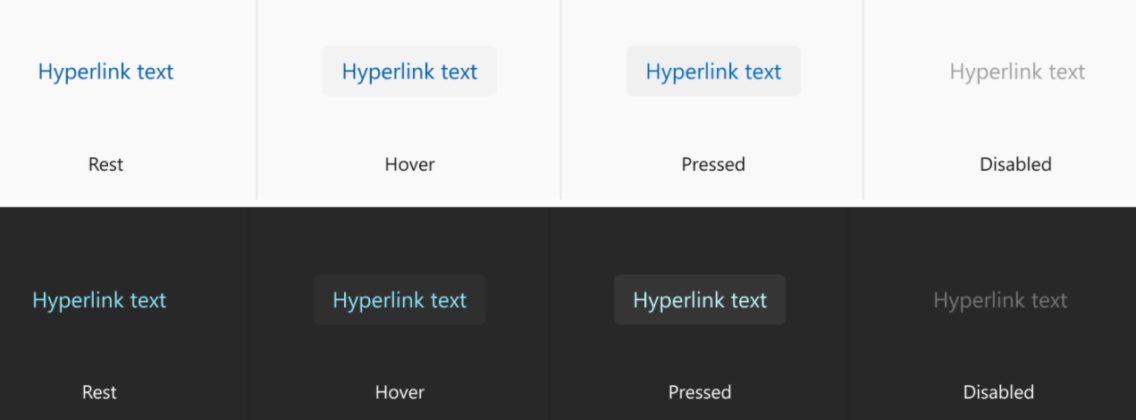This screenshot has width=1136, height=420.
Task: Select the Rest label in dark panel
Action: click(100, 392)
